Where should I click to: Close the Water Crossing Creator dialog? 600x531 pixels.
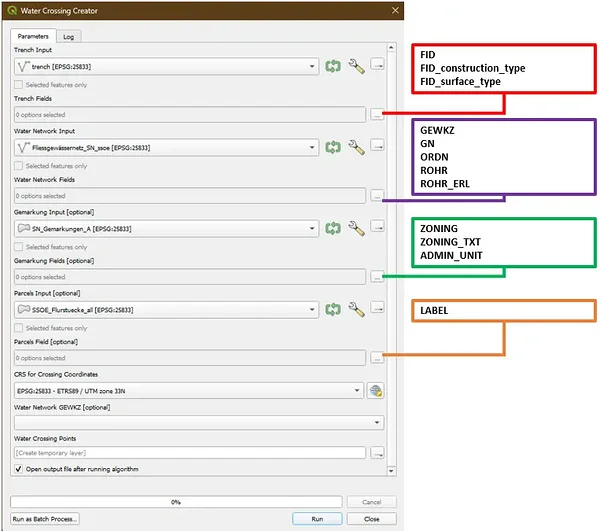coord(395,10)
